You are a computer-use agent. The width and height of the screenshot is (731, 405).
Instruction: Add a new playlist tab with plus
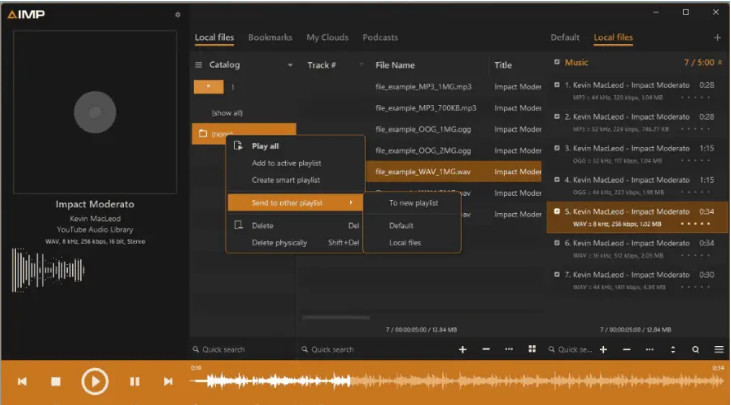point(717,37)
